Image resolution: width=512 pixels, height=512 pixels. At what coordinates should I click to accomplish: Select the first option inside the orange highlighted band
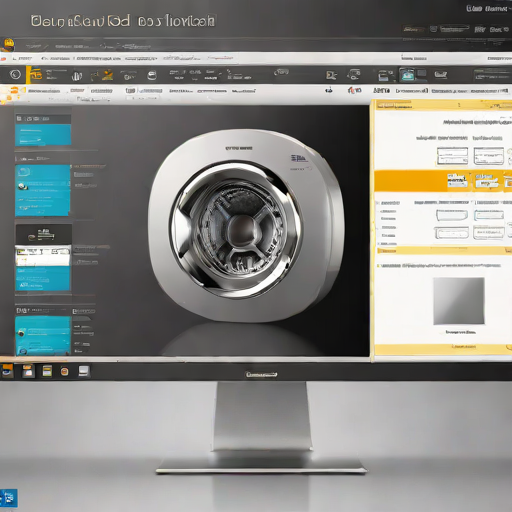pyautogui.click(x=457, y=181)
